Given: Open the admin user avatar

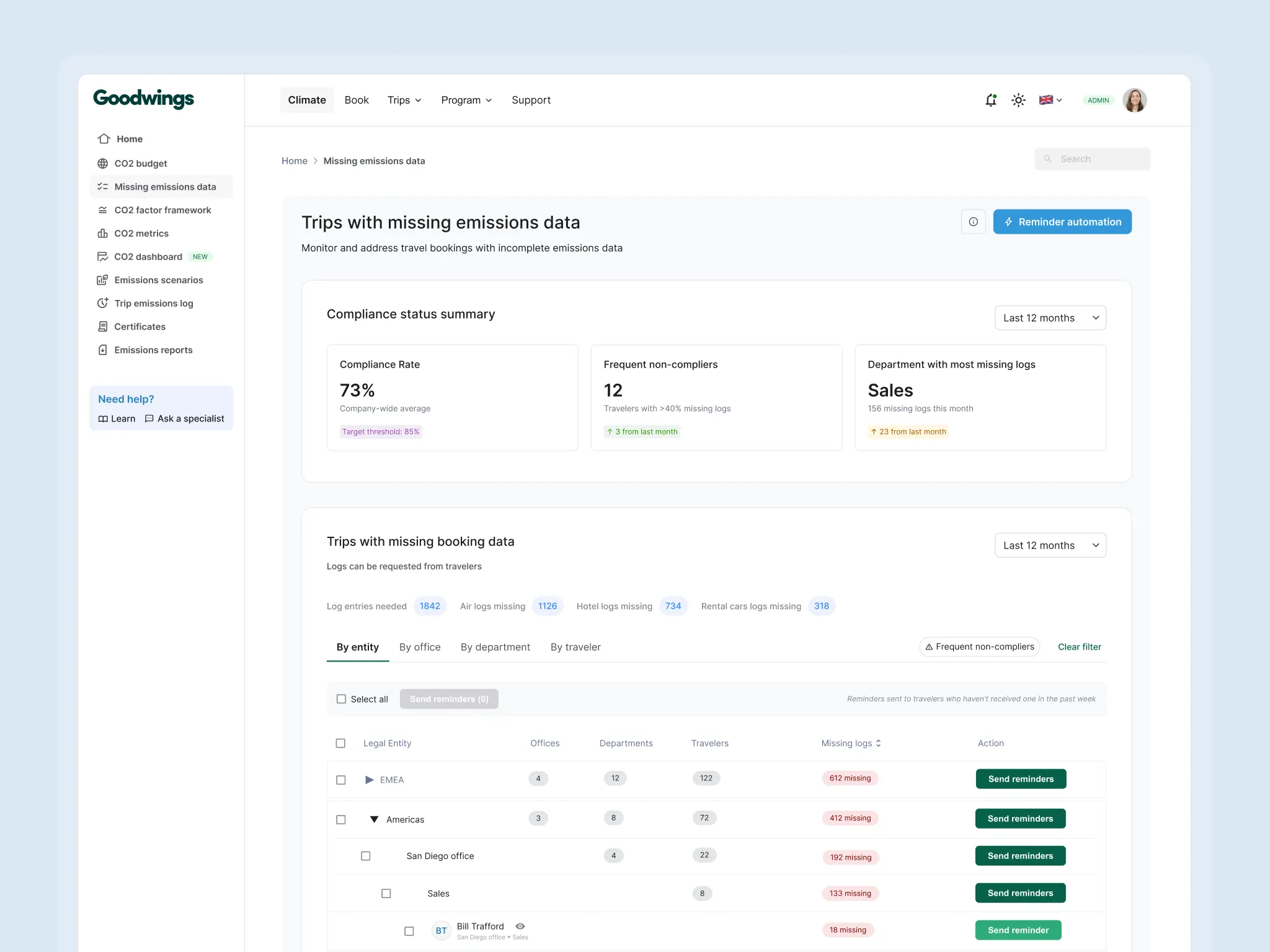Looking at the screenshot, I should coord(1134,100).
